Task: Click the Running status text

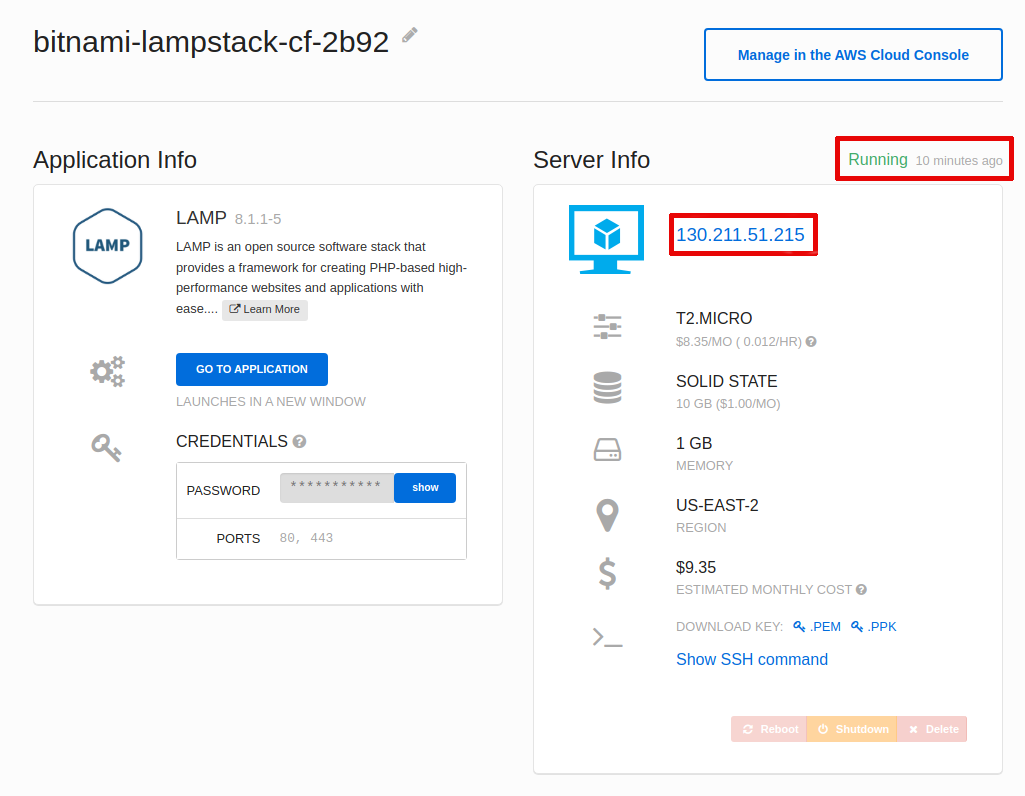Action: point(878,159)
